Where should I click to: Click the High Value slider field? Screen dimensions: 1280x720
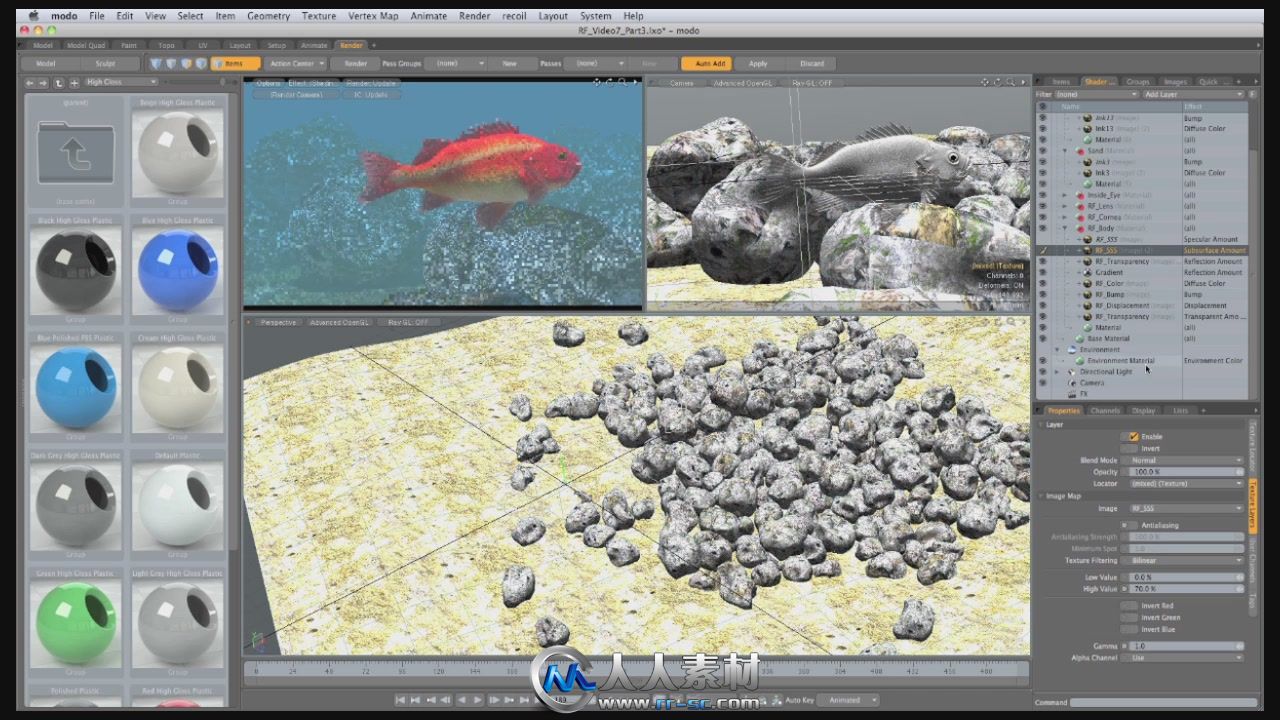1186,589
